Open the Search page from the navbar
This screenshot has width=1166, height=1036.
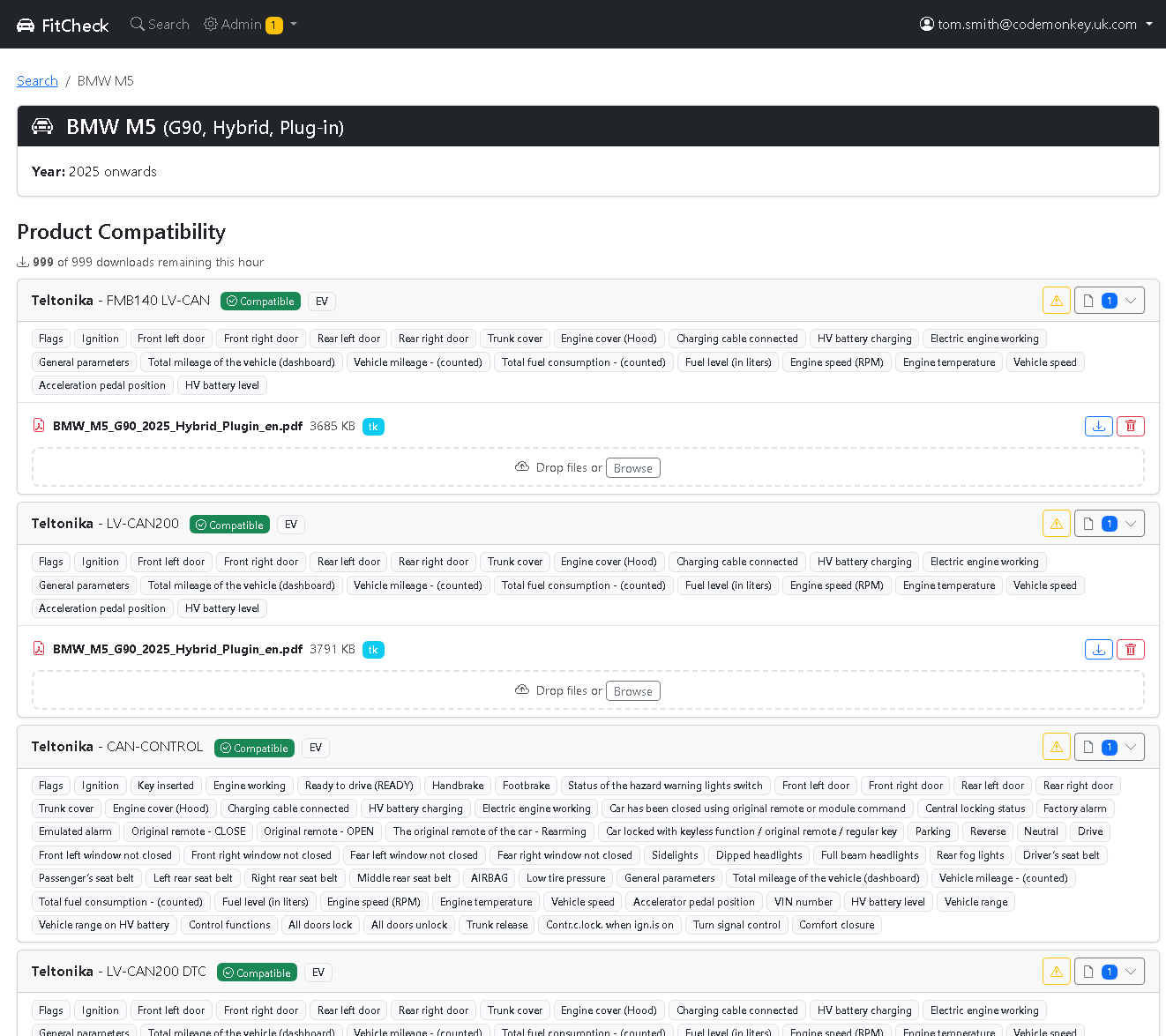[x=160, y=25]
